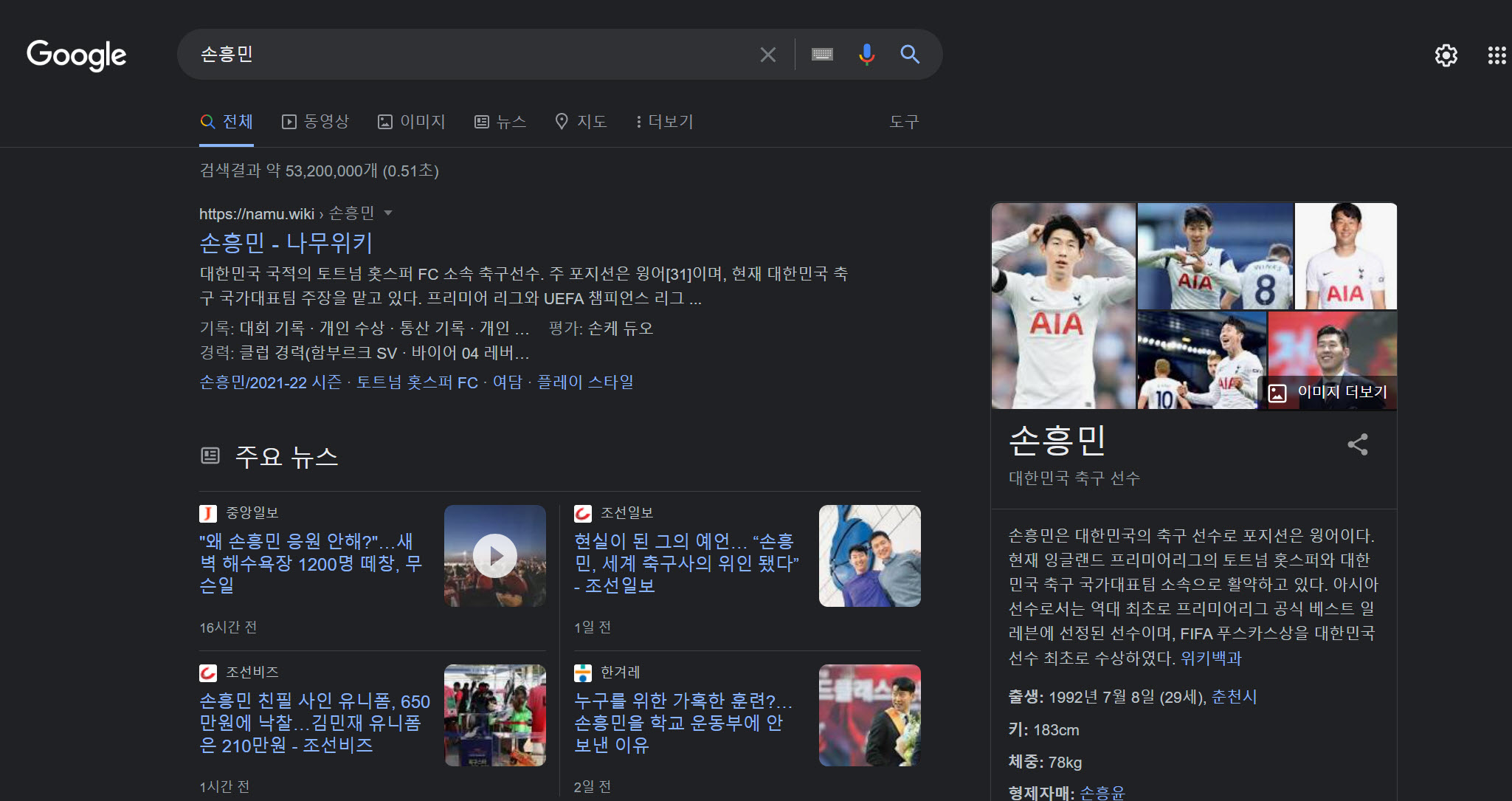The width and height of the screenshot is (1512, 801).
Task: Open the on-screen keyboard input icon
Action: coord(821,54)
